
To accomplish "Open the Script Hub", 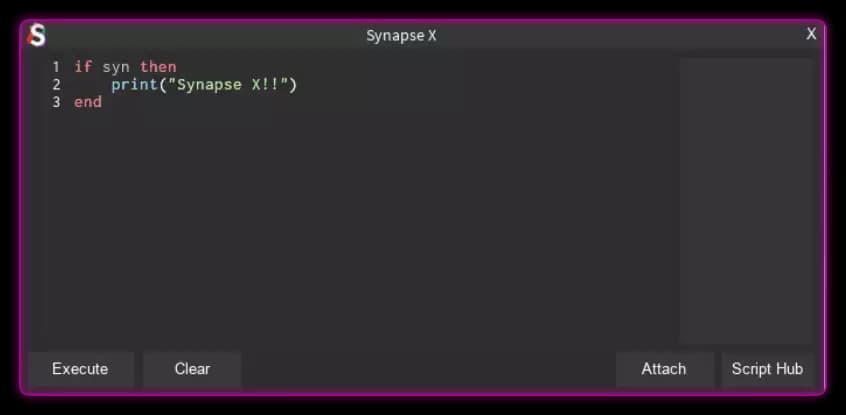I will [767, 369].
